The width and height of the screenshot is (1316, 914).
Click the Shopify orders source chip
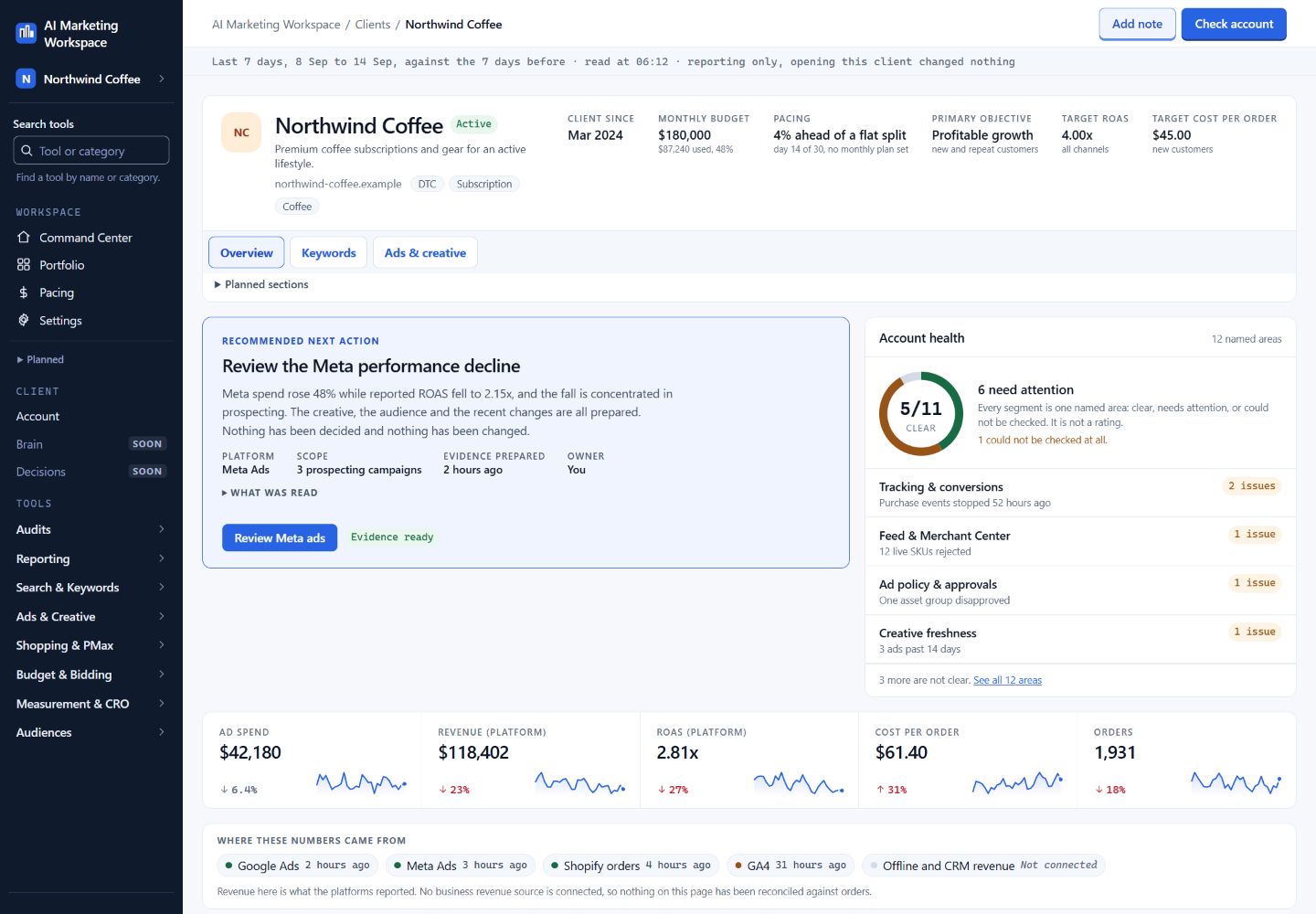pos(631,865)
